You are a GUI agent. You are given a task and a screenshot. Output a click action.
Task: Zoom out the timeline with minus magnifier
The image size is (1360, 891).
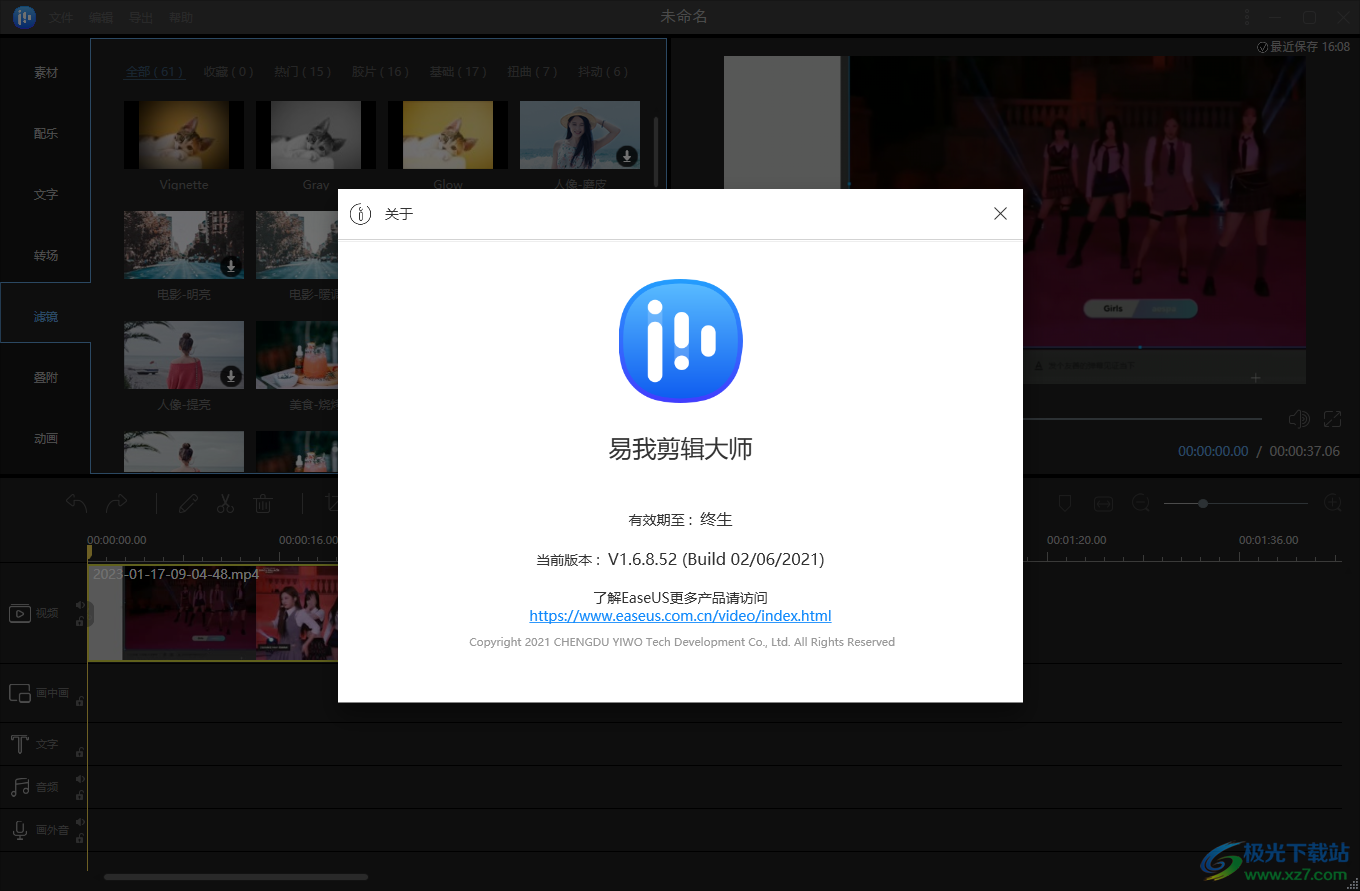coord(1141,503)
